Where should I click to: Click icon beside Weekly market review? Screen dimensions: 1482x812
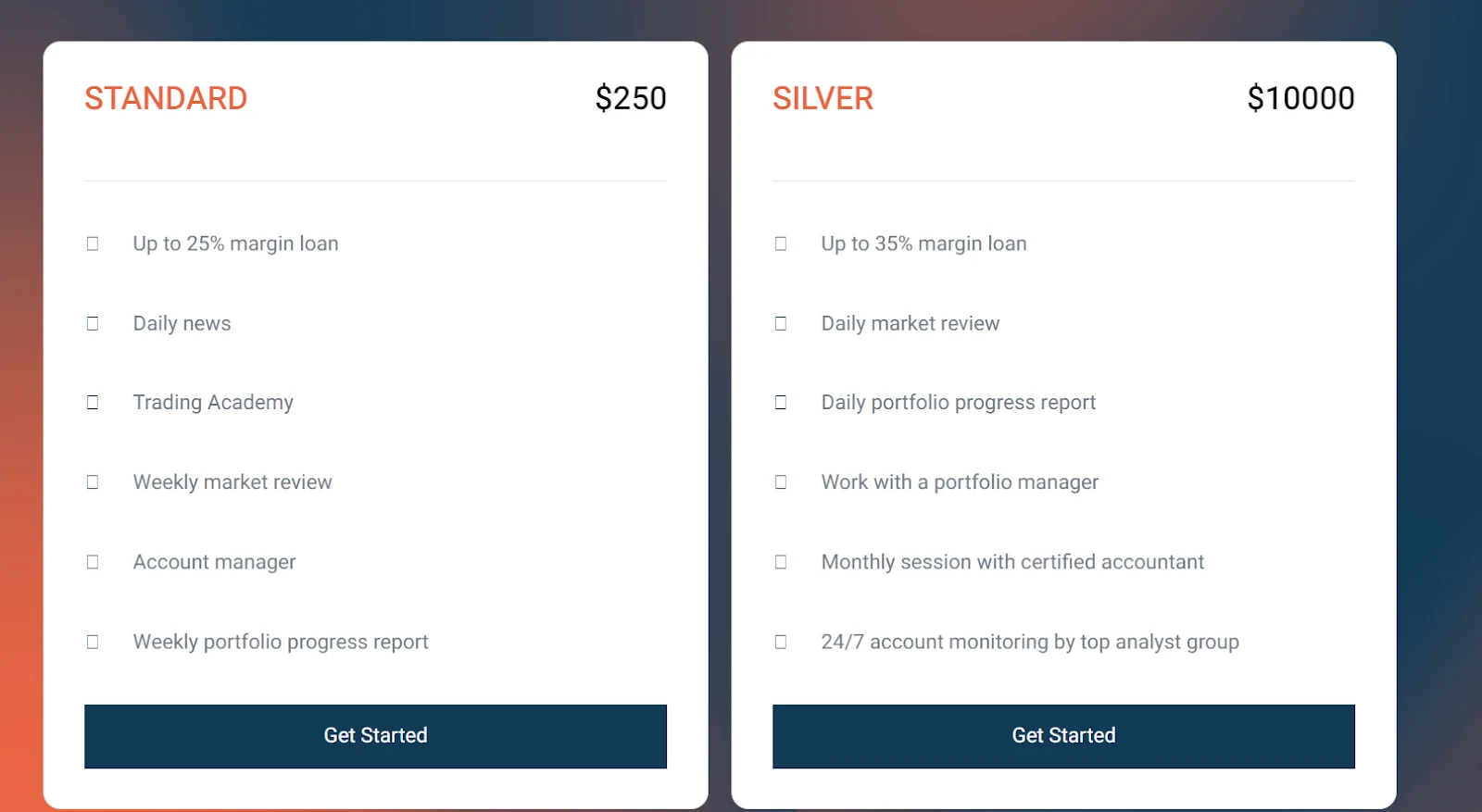click(x=93, y=481)
